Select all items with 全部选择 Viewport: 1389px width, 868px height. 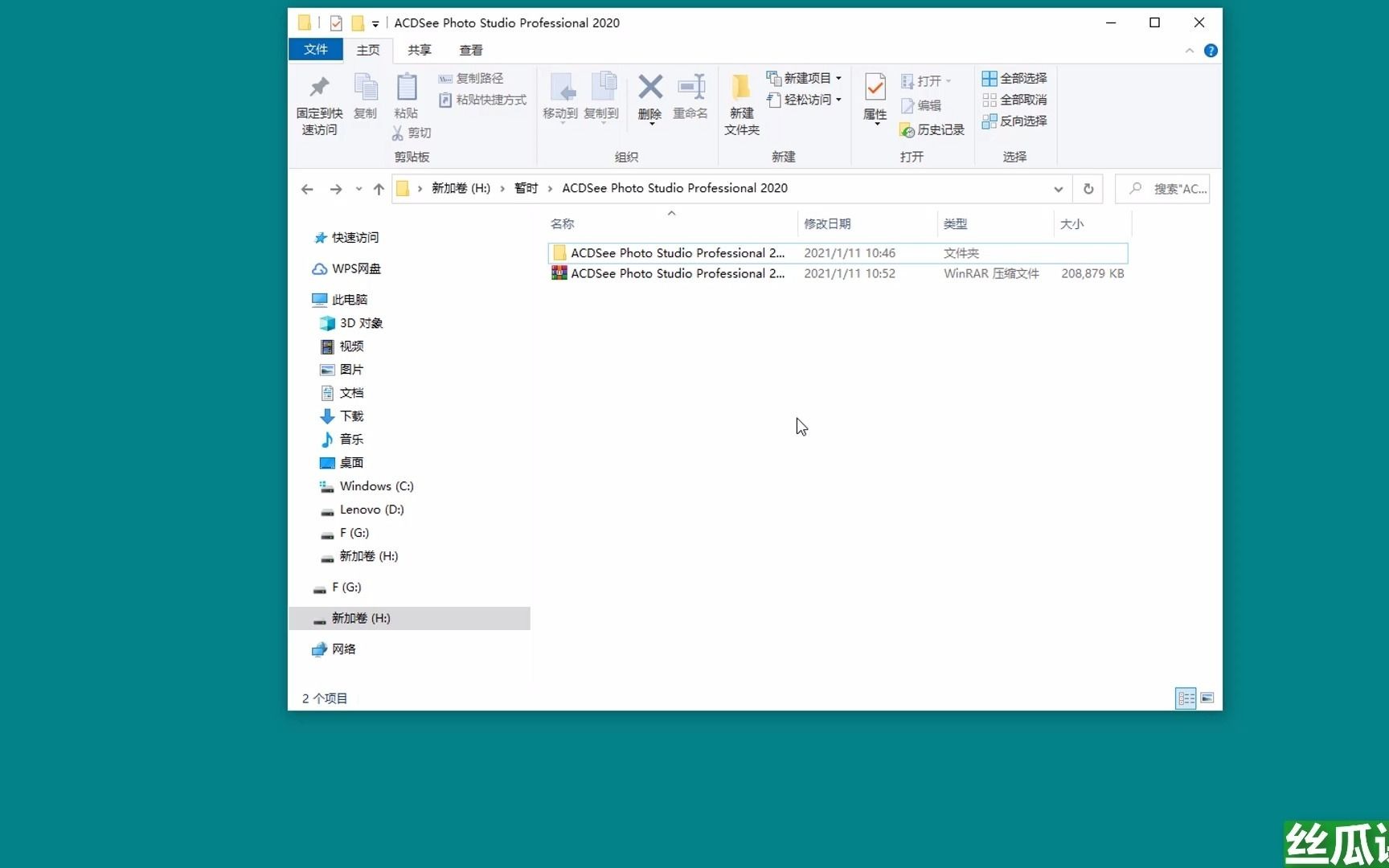click(x=1014, y=78)
